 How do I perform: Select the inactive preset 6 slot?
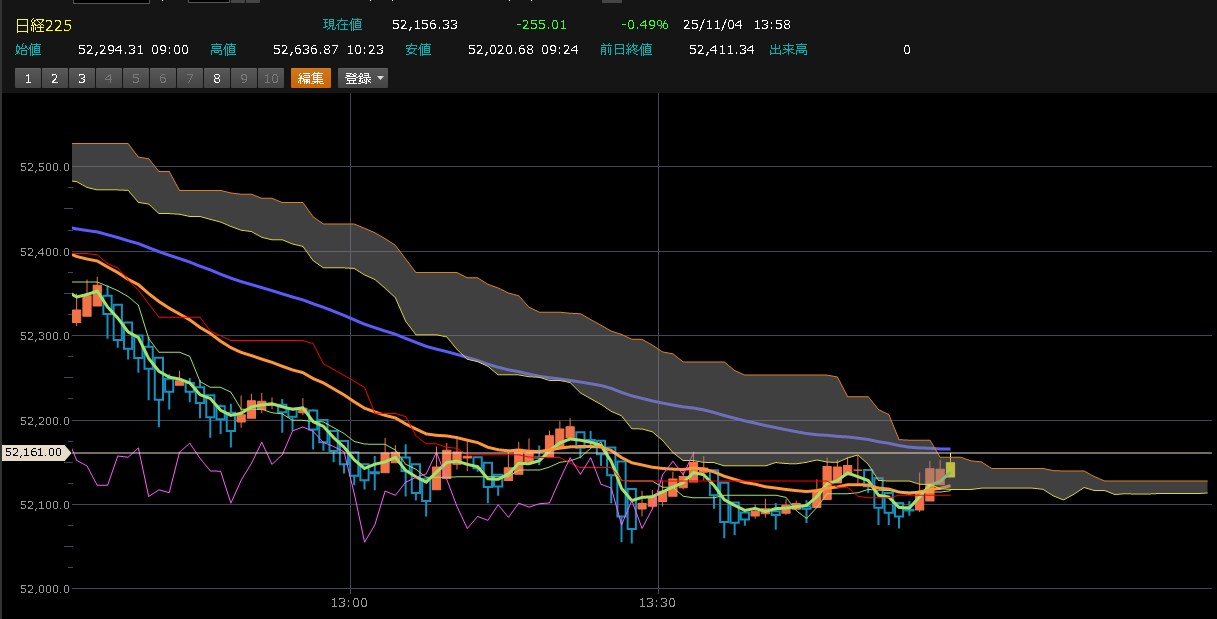(x=163, y=78)
